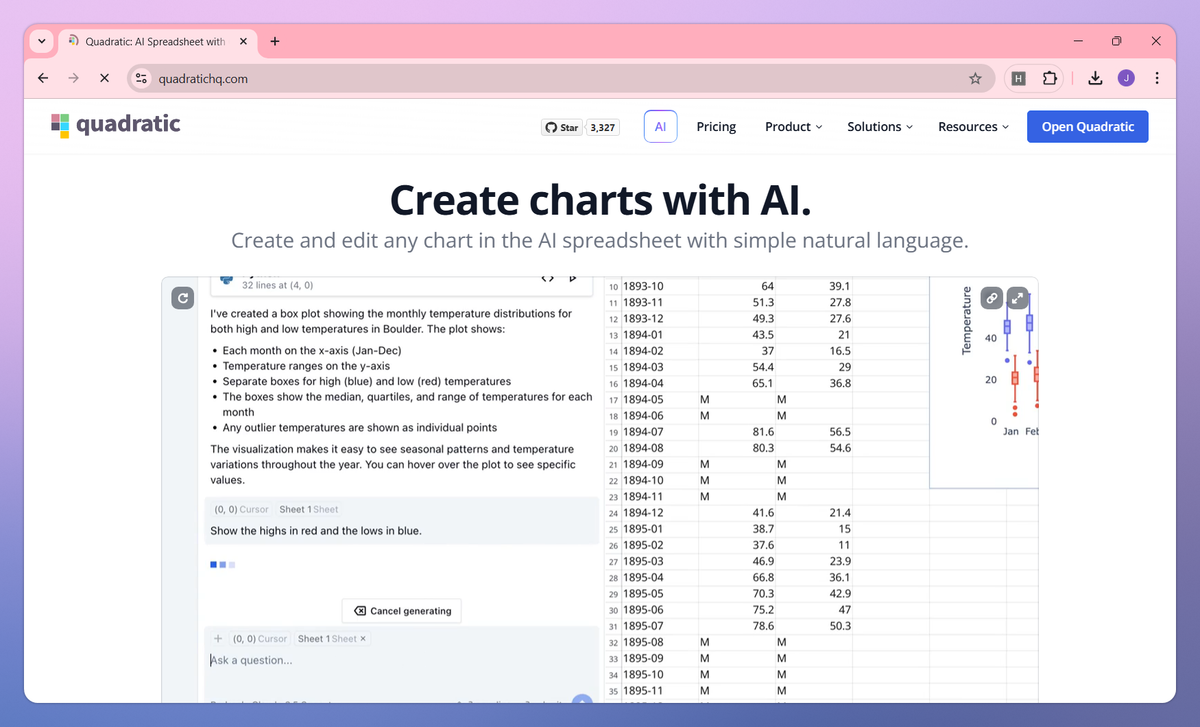Select the cell with value 81.6

[x=737, y=432]
